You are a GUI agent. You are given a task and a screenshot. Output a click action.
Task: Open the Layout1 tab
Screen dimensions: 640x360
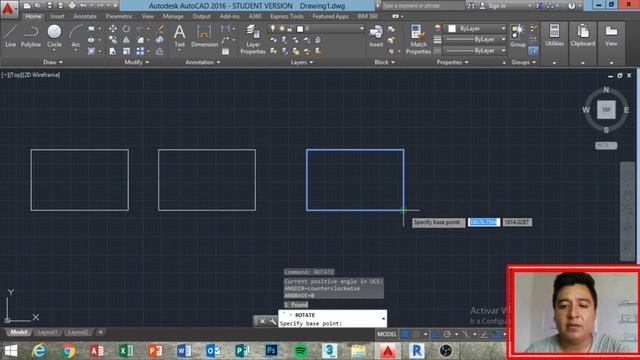click(47, 332)
